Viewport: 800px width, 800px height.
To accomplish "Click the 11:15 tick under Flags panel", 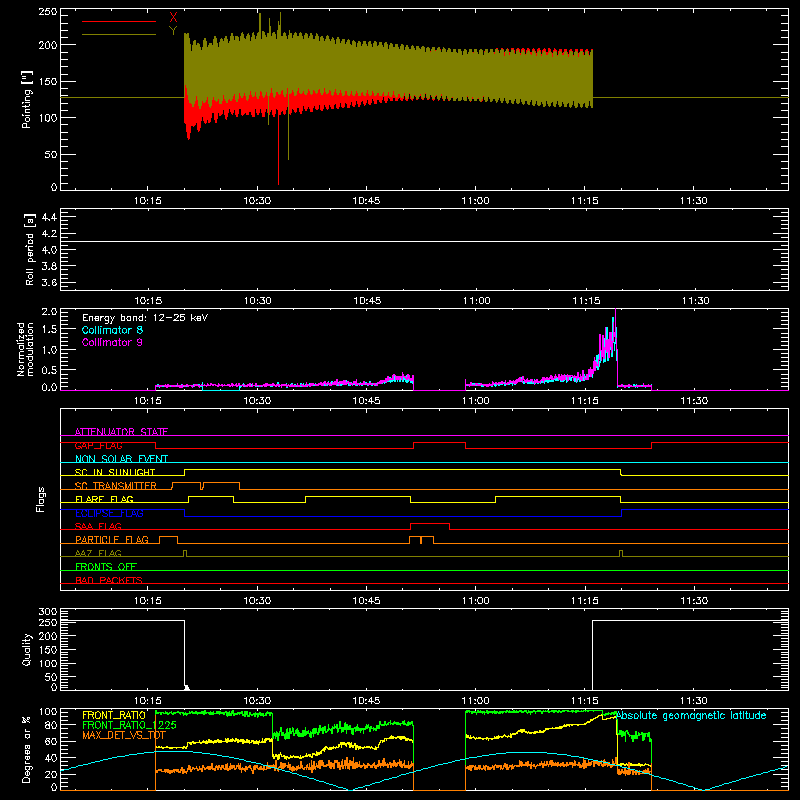I will (x=585, y=601).
